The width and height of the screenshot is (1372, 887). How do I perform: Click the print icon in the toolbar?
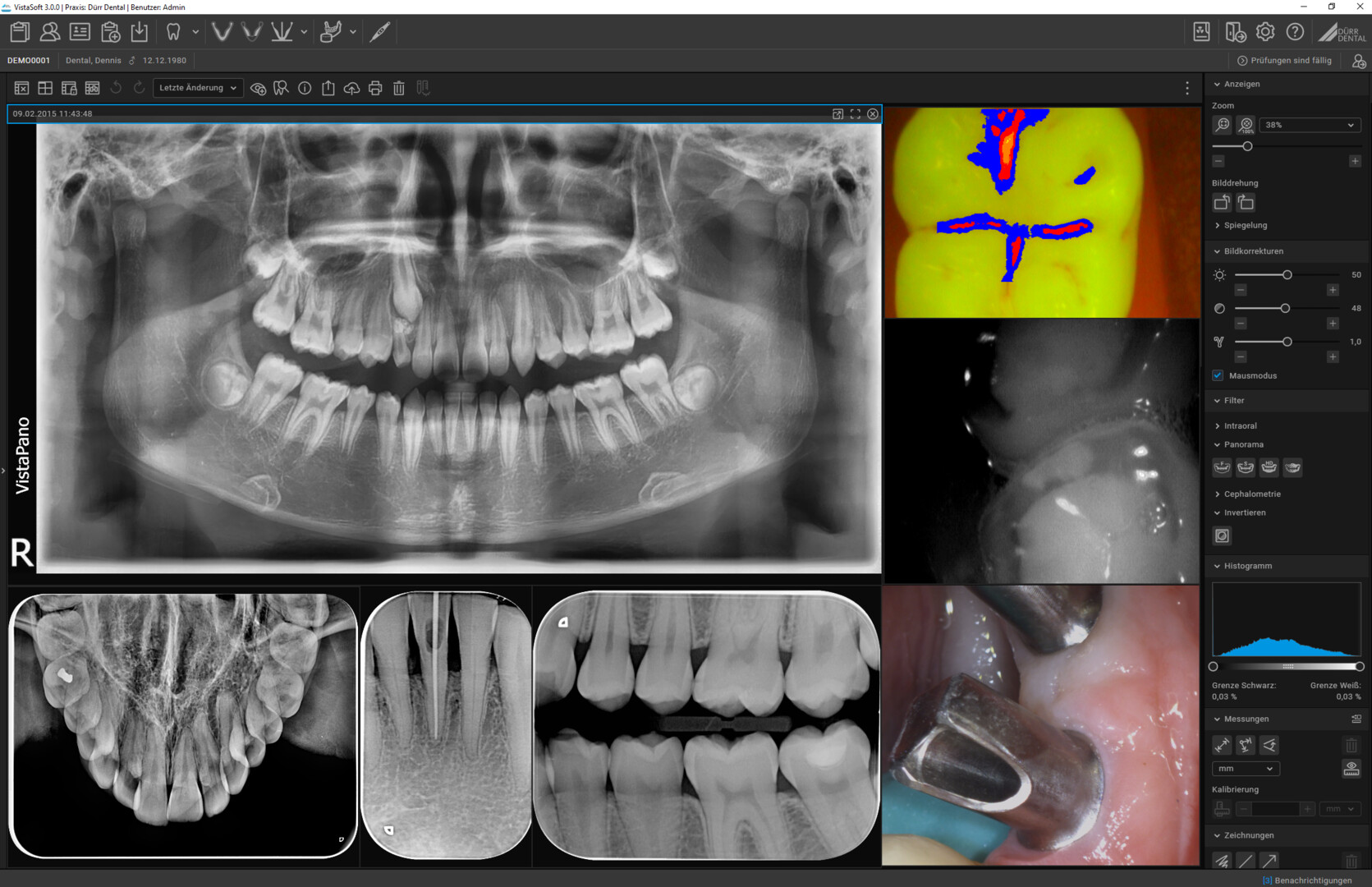375,88
